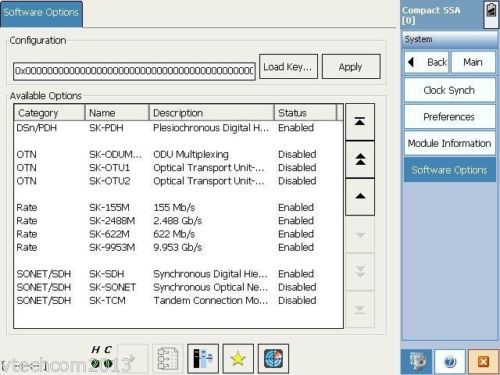Open the system tools icon bottom right
The width and height of the screenshot is (500, 375).
tap(416, 362)
